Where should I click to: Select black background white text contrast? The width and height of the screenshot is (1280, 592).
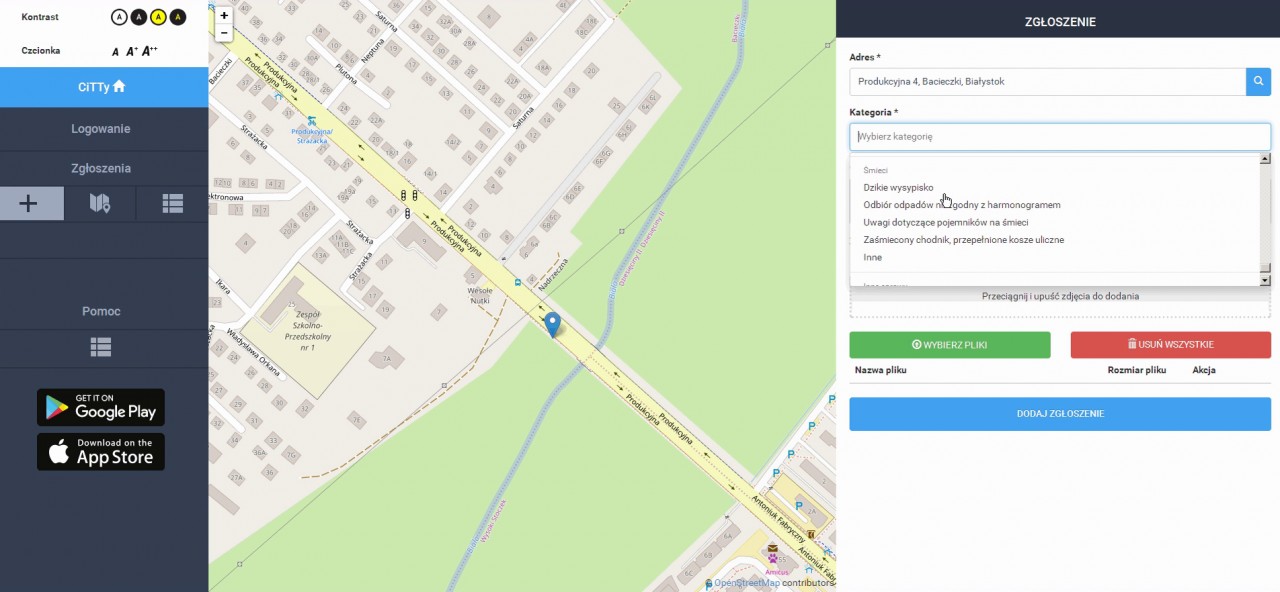tap(138, 17)
